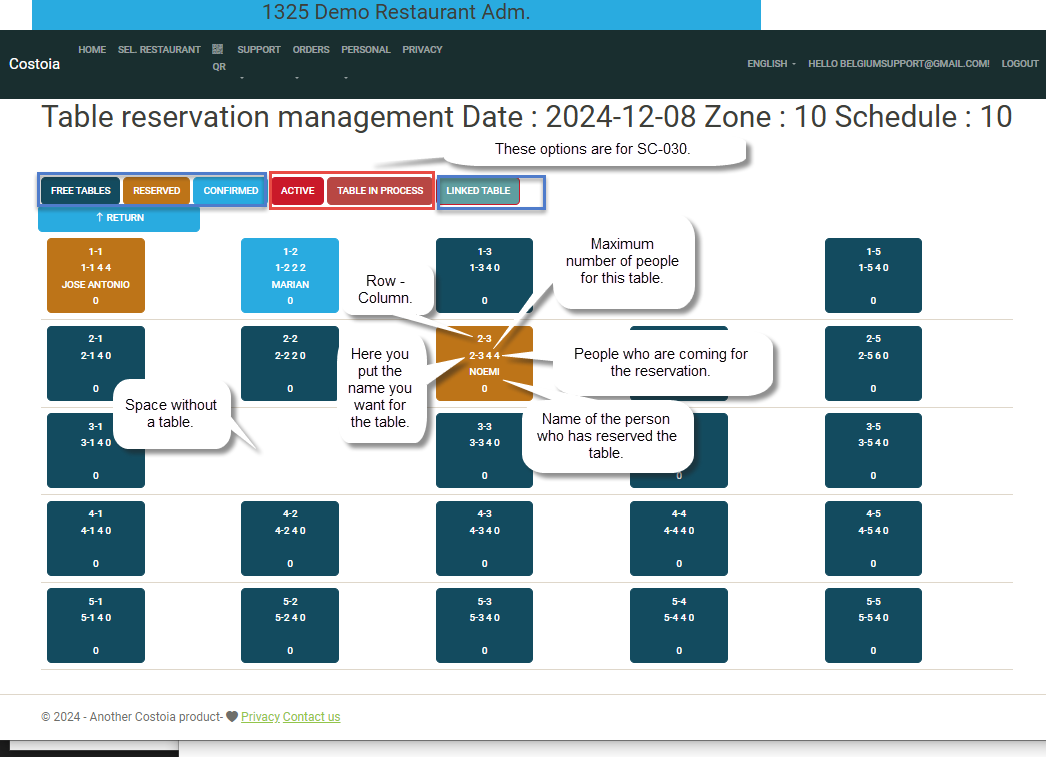Select the red Active status button
The width and height of the screenshot is (1046, 757).
tap(297, 191)
